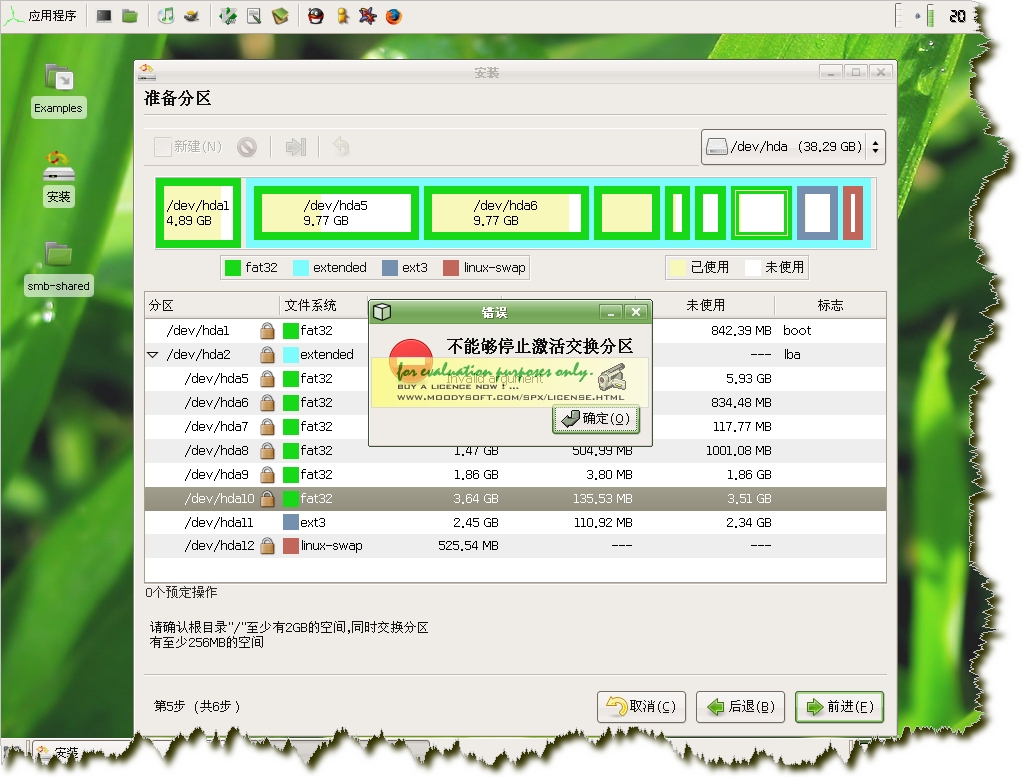The width and height of the screenshot is (1022, 777).
Task: Select the /dev/hda6 partition row
Action: tap(515, 403)
